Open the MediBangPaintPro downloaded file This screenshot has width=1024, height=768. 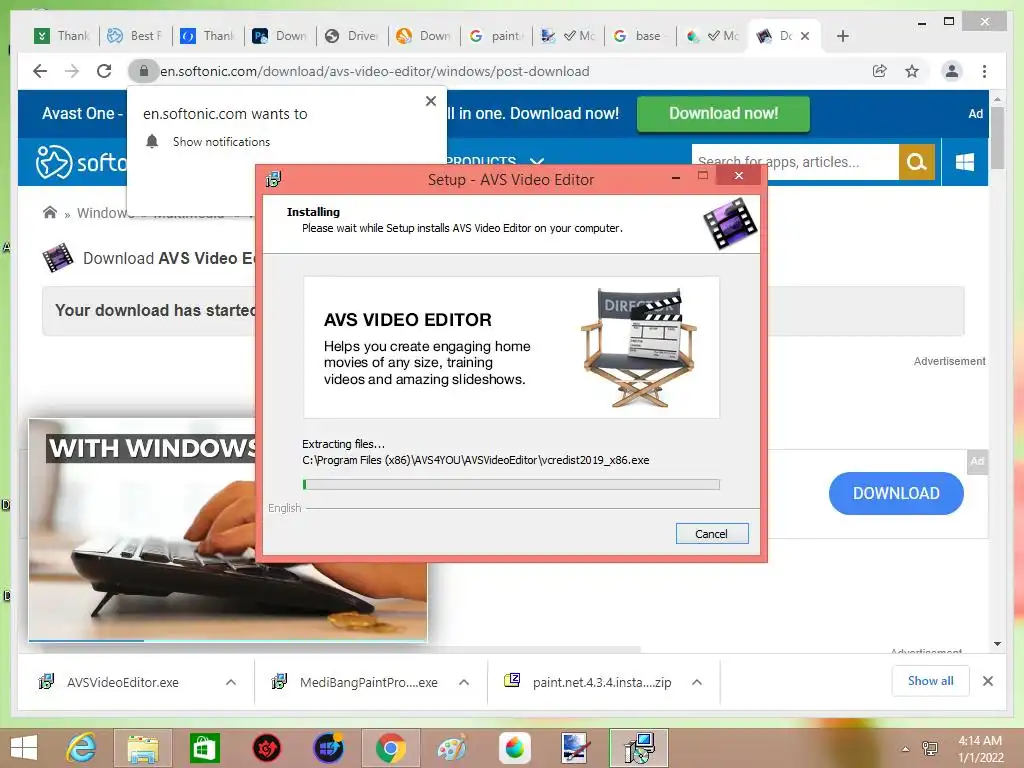(x=368, y=682)
